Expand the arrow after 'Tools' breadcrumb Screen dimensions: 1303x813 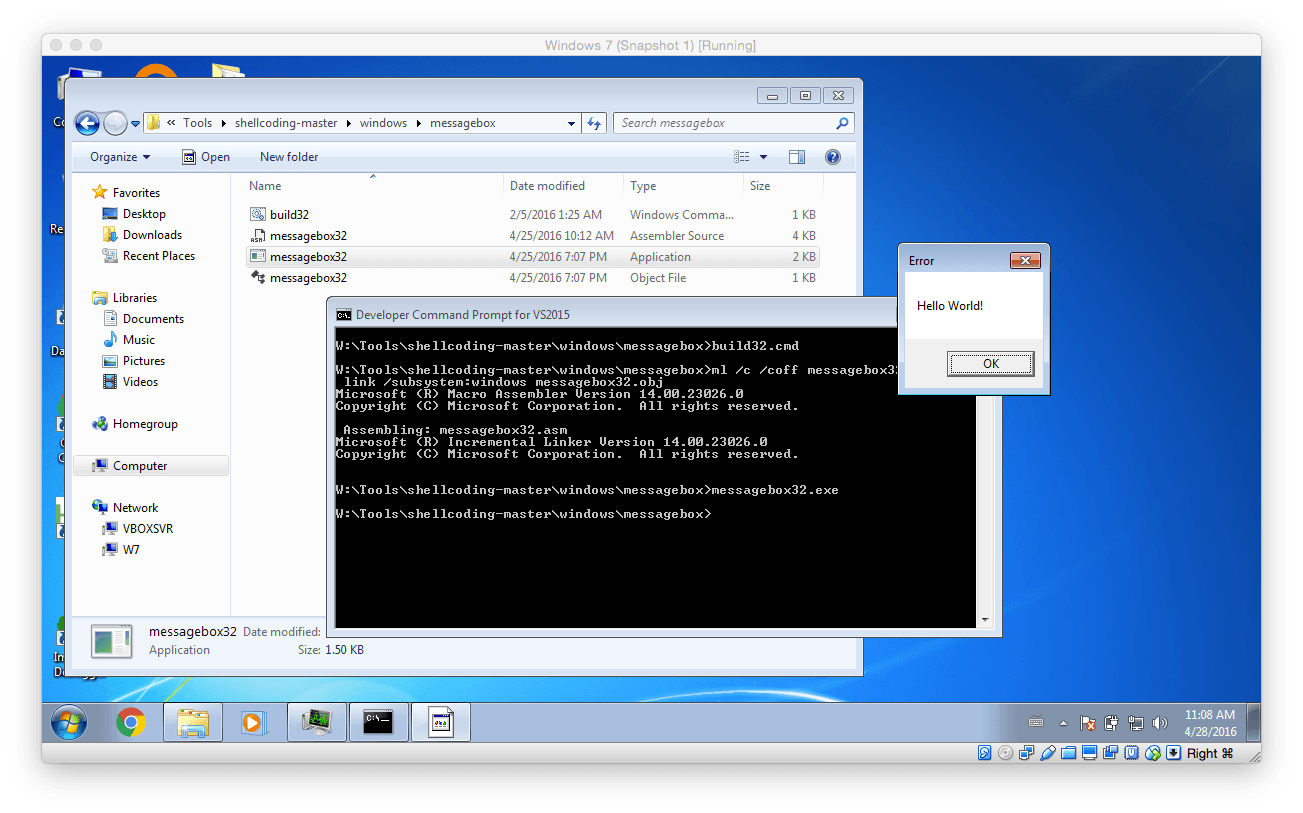tap(223, 123)
